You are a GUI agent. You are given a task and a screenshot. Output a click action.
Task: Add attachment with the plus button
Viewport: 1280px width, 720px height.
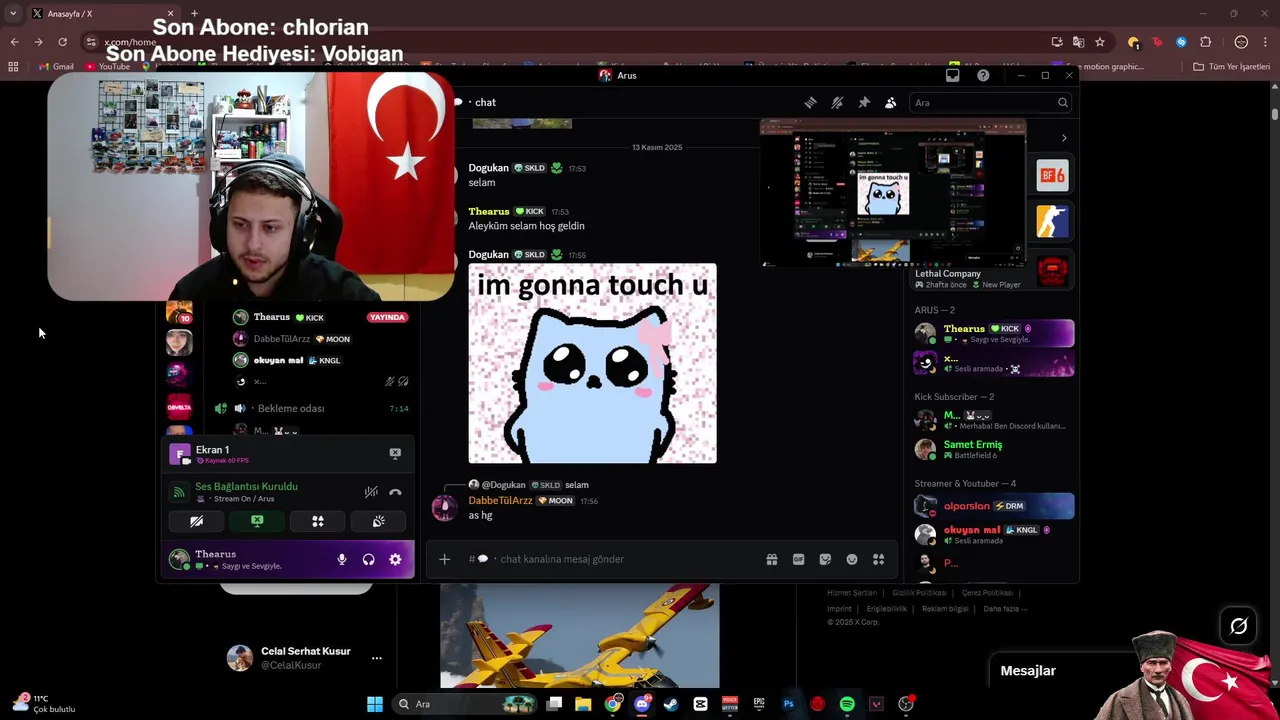coord(444,559)
